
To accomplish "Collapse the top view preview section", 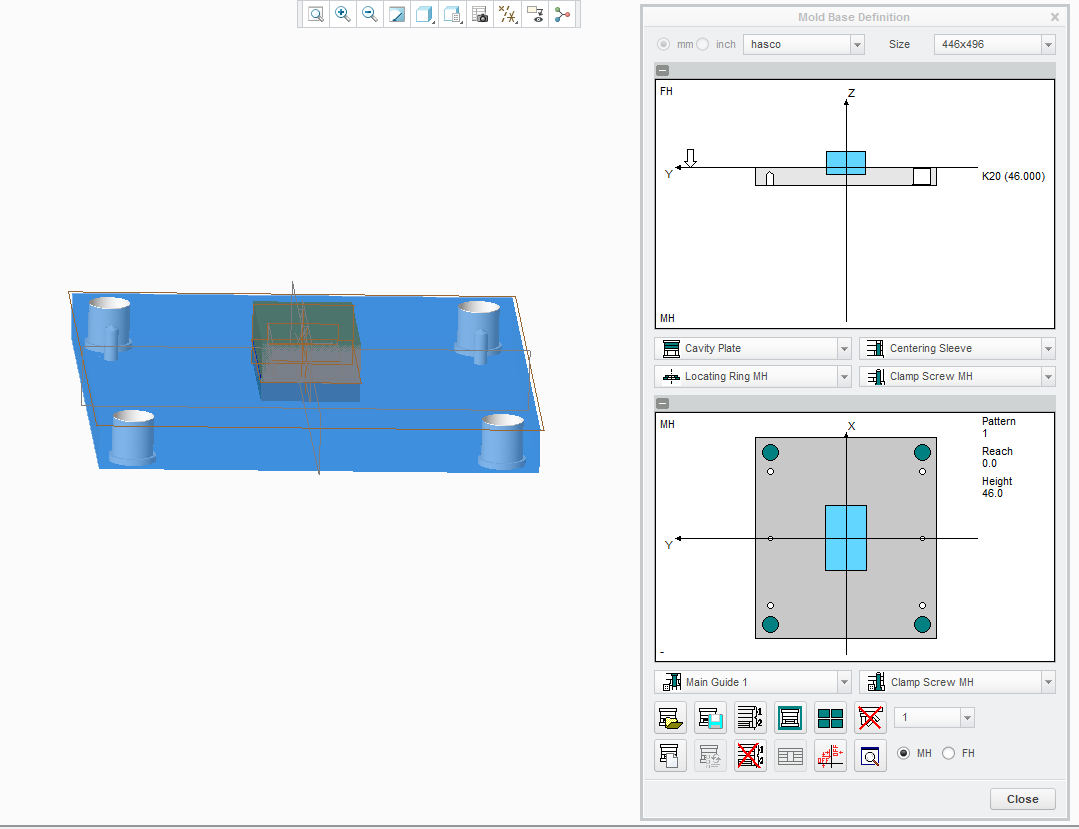I will point(662,403).
